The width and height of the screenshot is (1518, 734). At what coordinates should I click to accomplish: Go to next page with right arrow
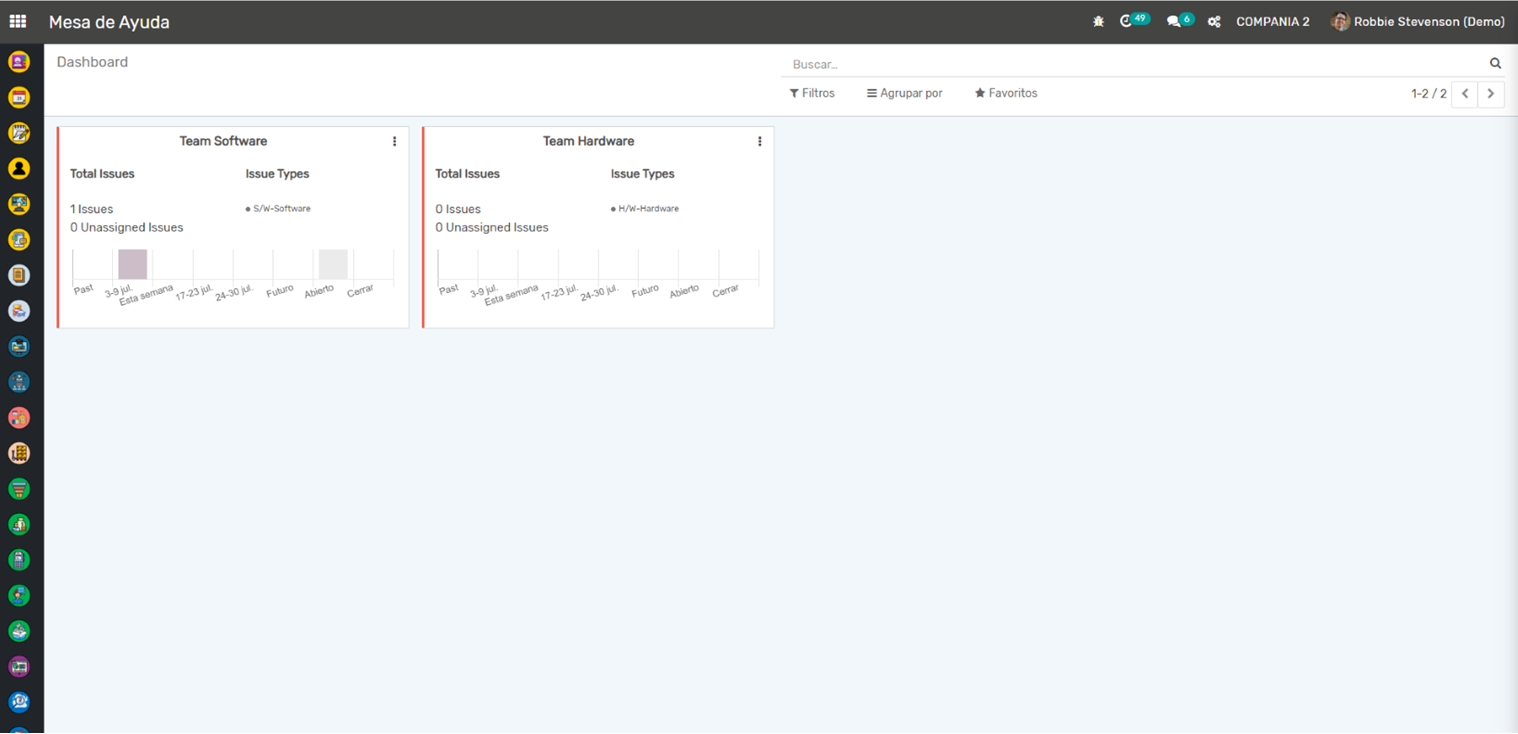point(1490,94)
